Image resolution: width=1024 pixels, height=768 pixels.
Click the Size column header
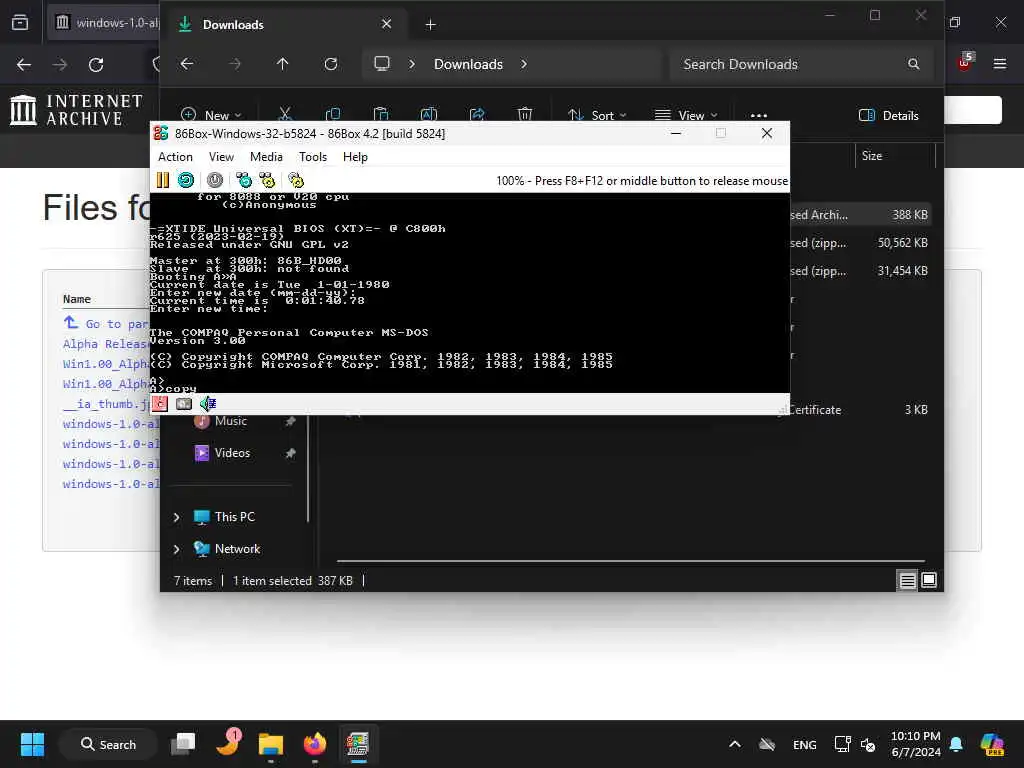tap(872, 155)
